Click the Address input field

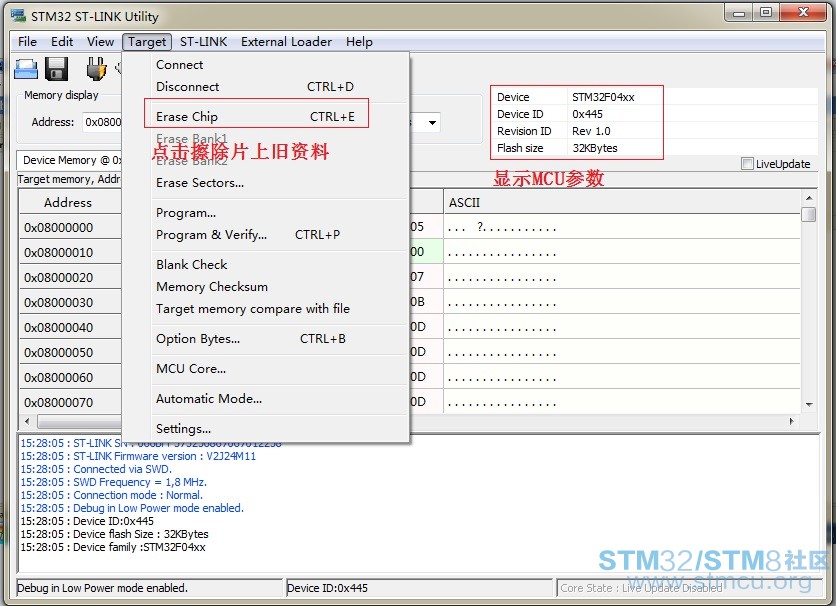point(102,122)
